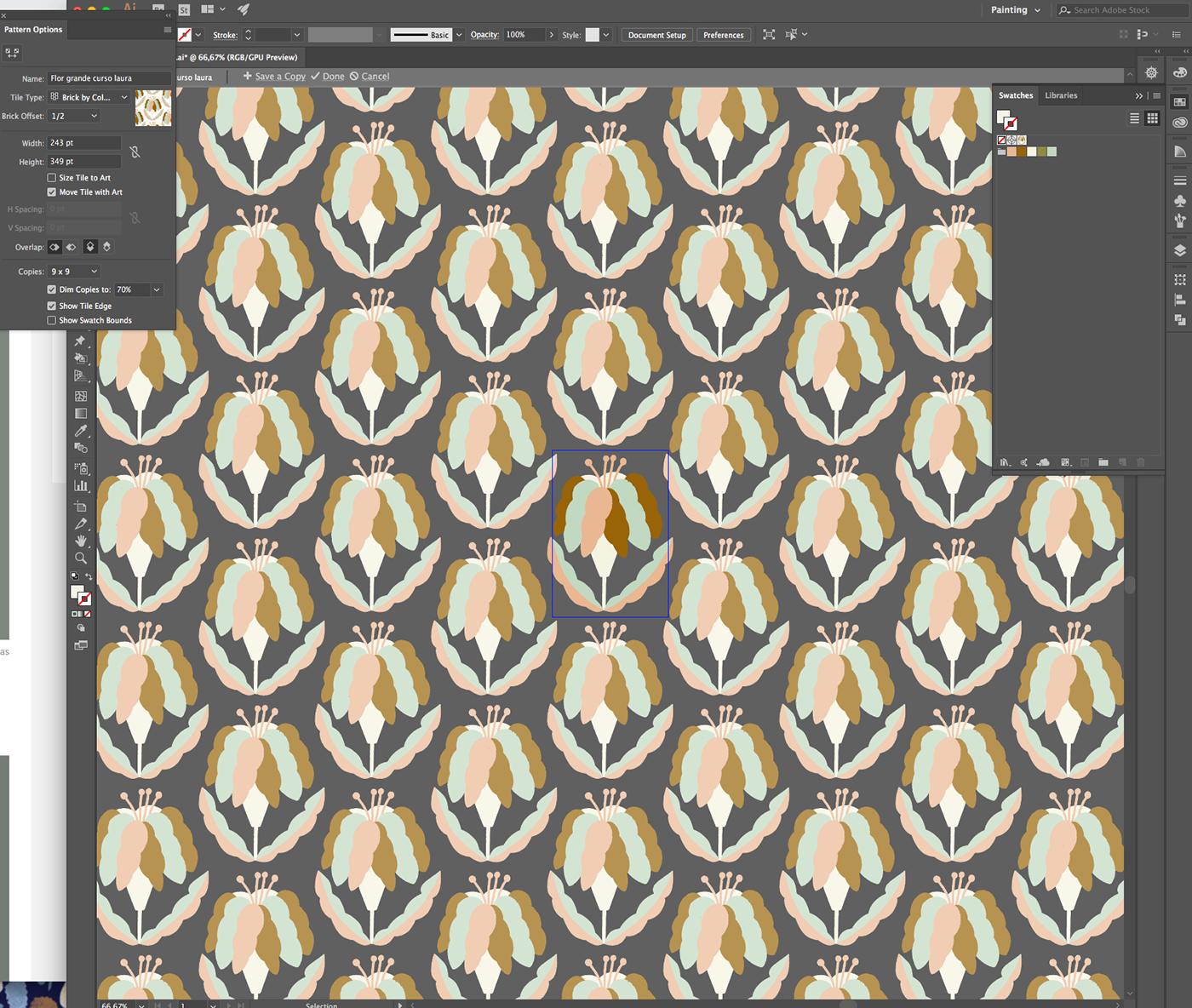Click the Height 349 pt field

tap(84, 162)
